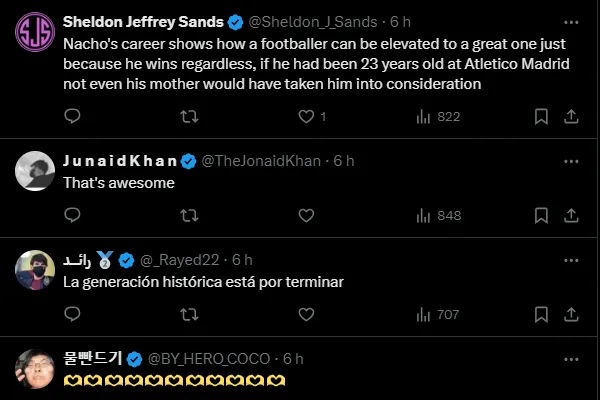
Task: Share Sheldon Jeffrey Sands' tweet
Action: point(569,117)
